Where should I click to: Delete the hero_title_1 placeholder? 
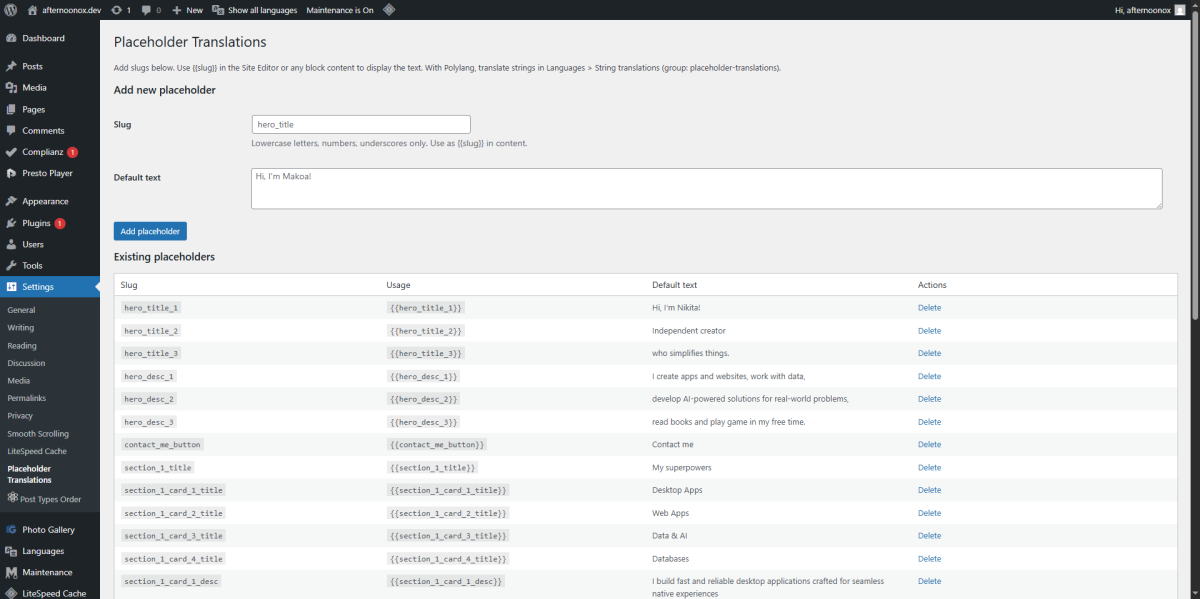pyautogui.click(x=929, y=308)
